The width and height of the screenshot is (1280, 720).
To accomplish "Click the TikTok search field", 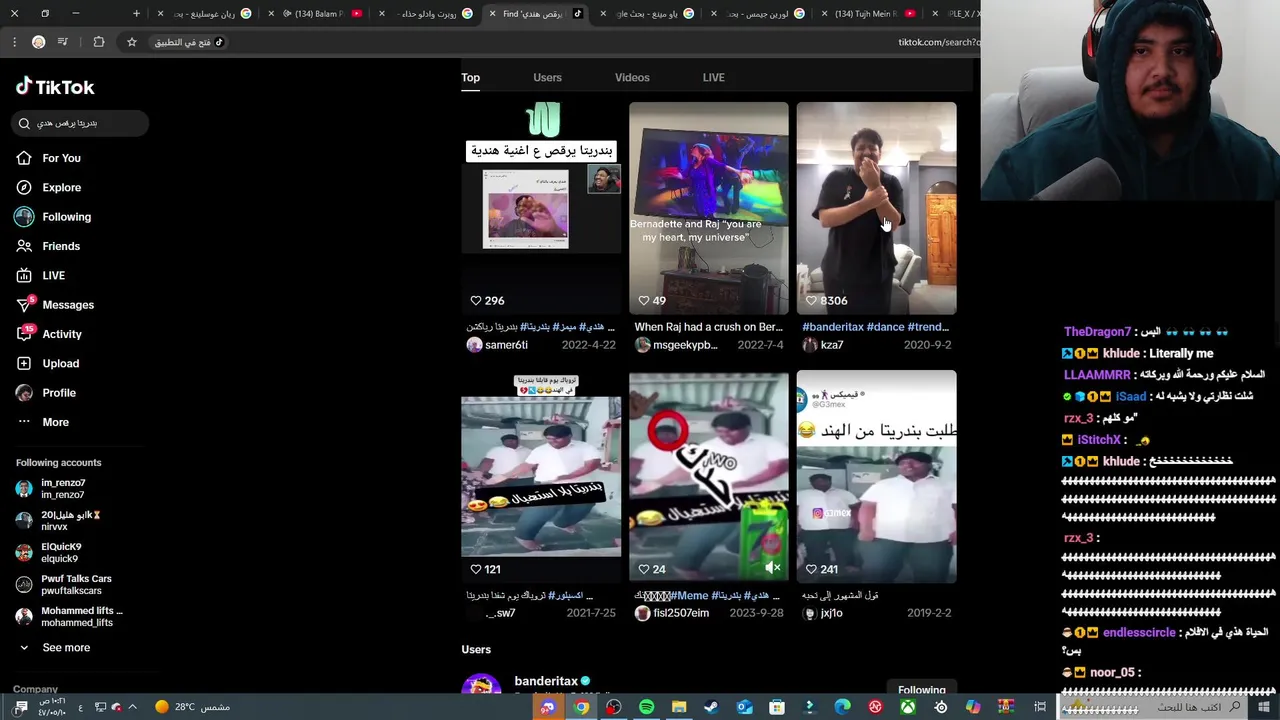I will (80, 123).
